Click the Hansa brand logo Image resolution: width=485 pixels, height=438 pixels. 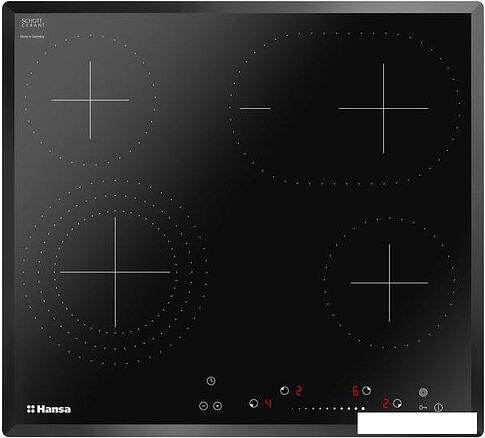click(49, 409)
